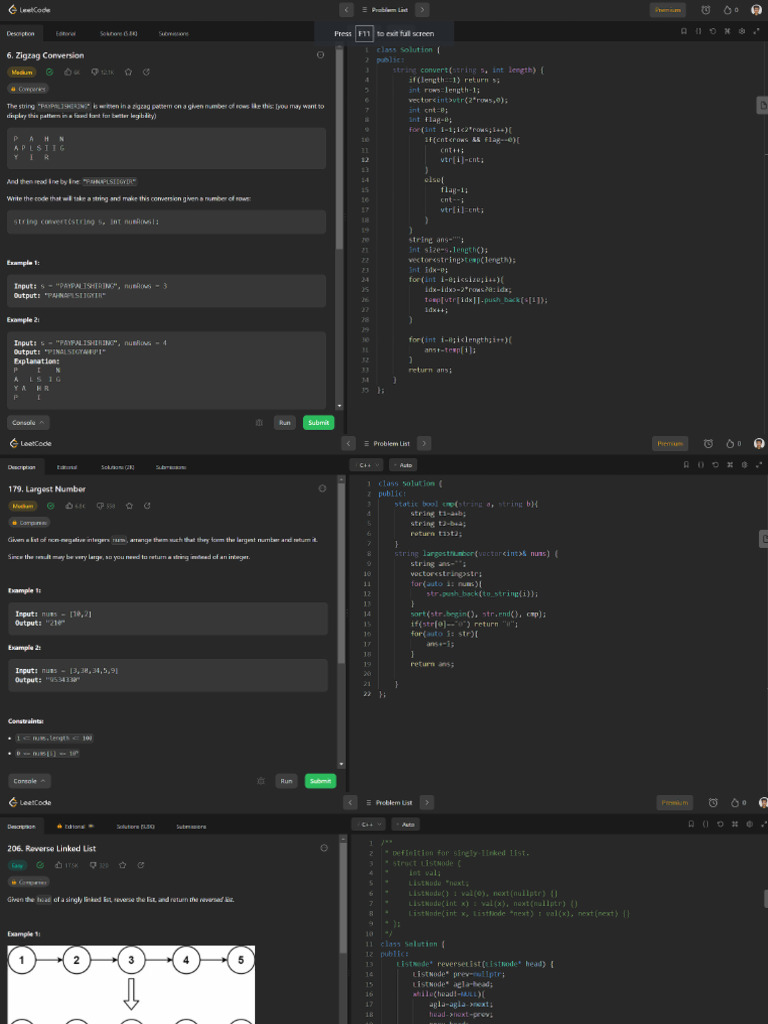Open Auto dropdown in Largest Number editor
The image size is (768, 1024).
[403, 465]
